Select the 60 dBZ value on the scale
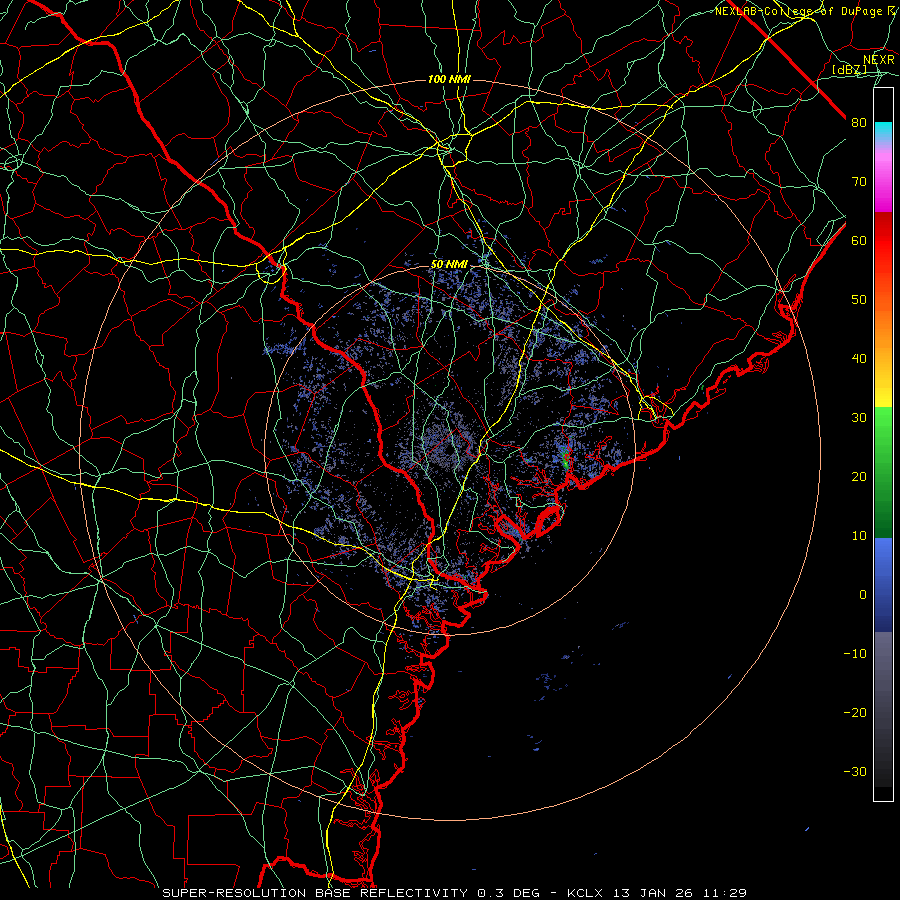 [x=859, y=241]
